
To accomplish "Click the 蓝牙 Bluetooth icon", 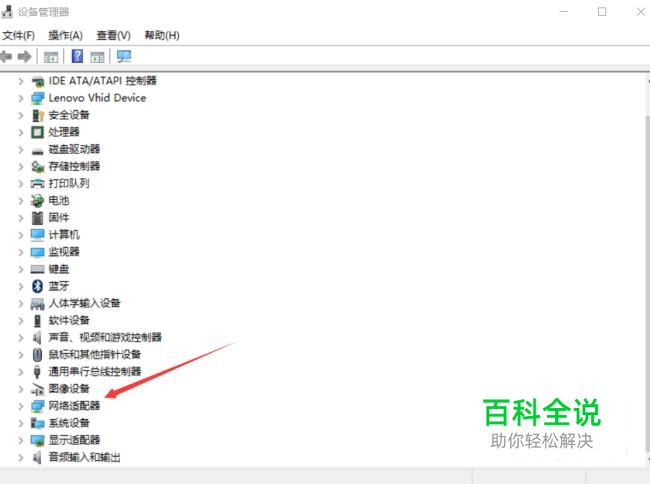I will coord(38,286).
